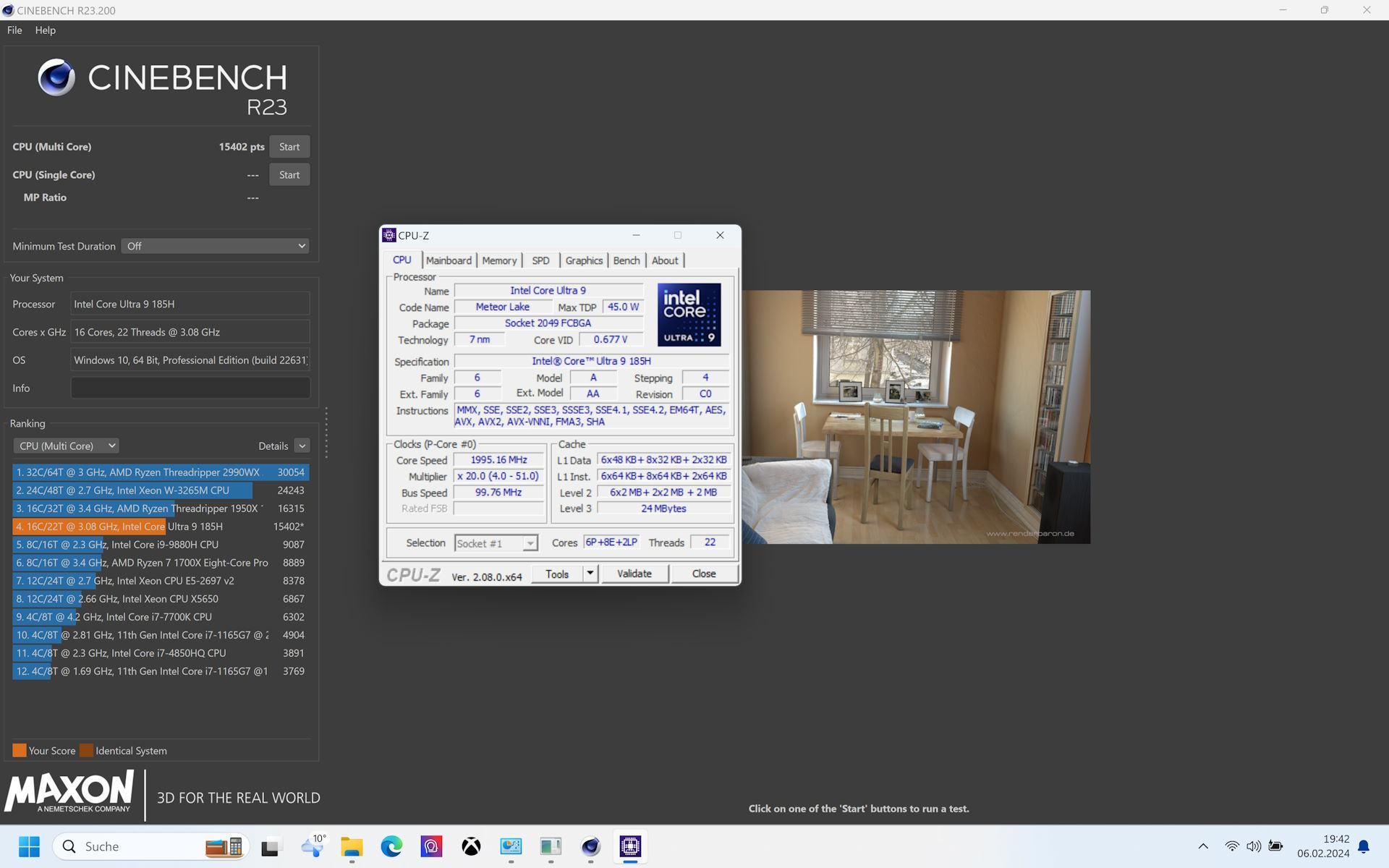Open the CPU (Multi Core) ranking dropdown

point(66,446)
